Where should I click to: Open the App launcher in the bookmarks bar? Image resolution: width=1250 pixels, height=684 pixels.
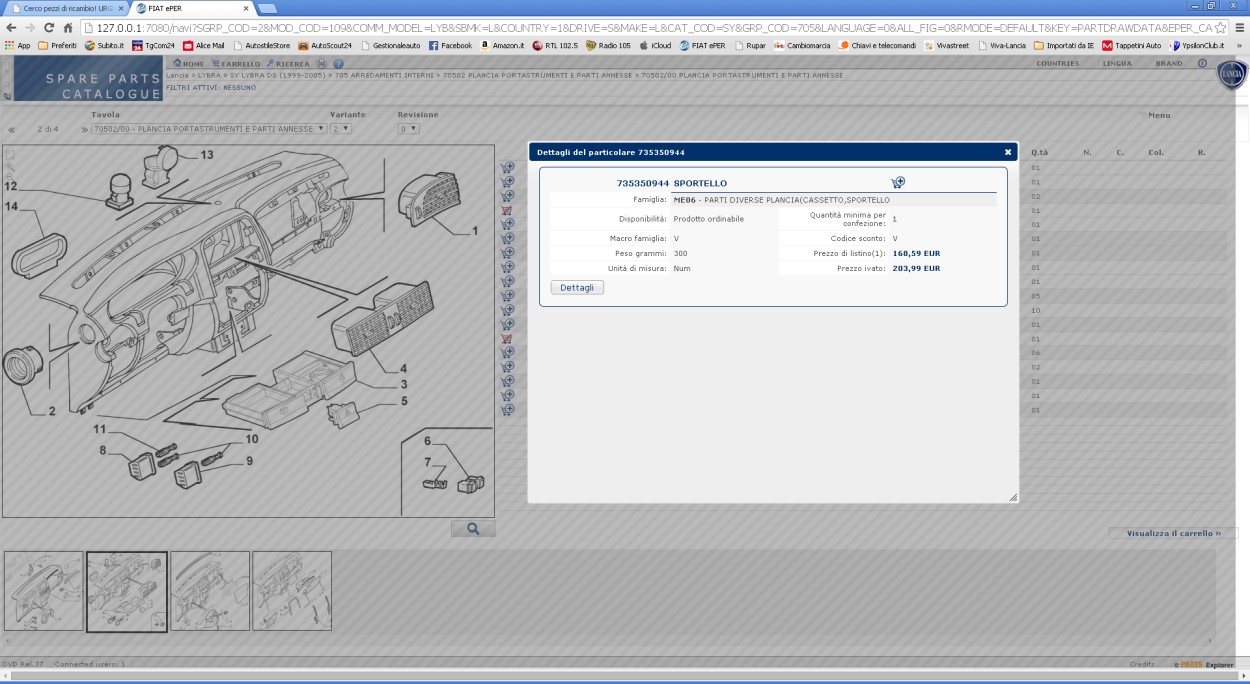(17, 45)
